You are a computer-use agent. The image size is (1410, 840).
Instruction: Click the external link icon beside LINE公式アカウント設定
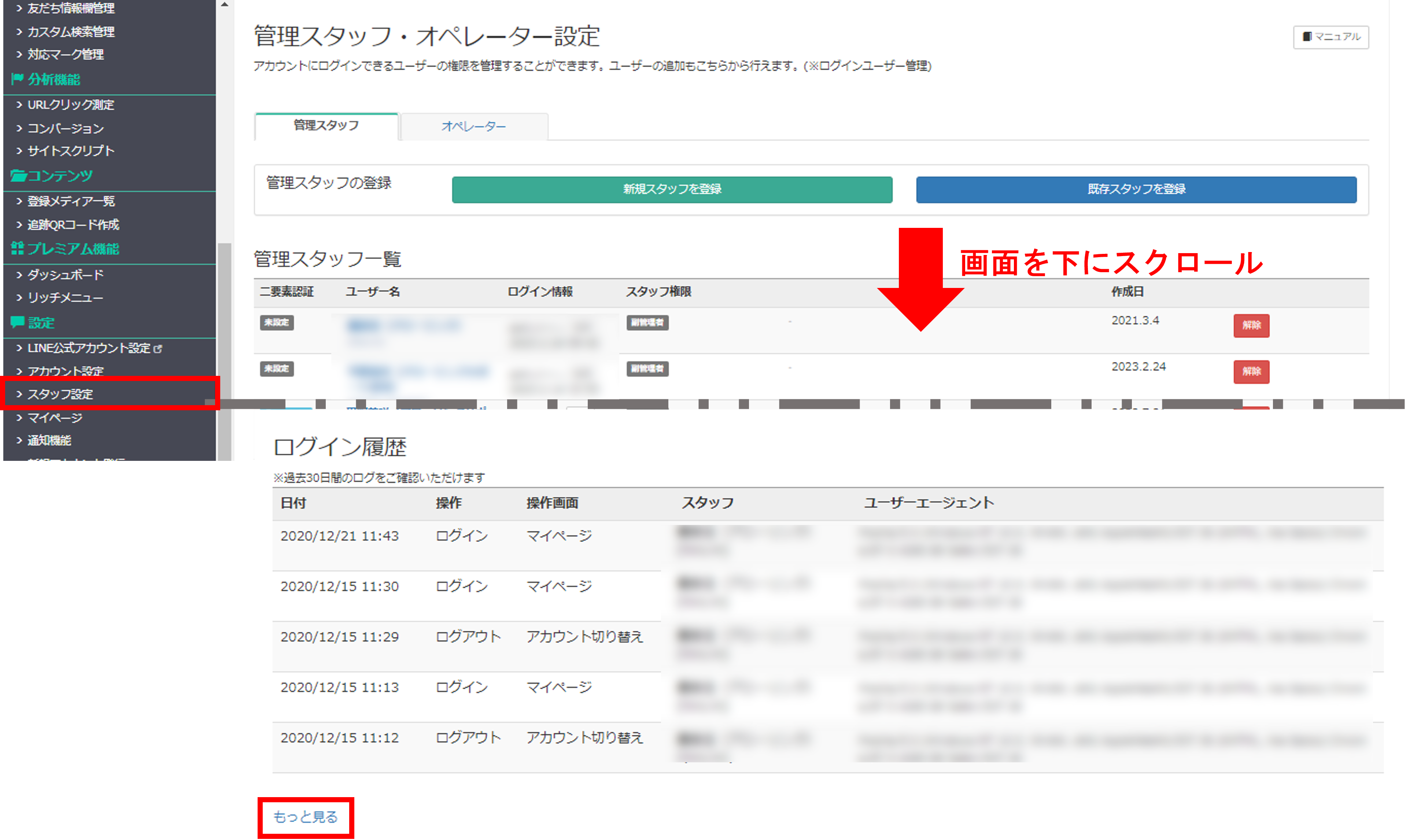tap(158, 349)
